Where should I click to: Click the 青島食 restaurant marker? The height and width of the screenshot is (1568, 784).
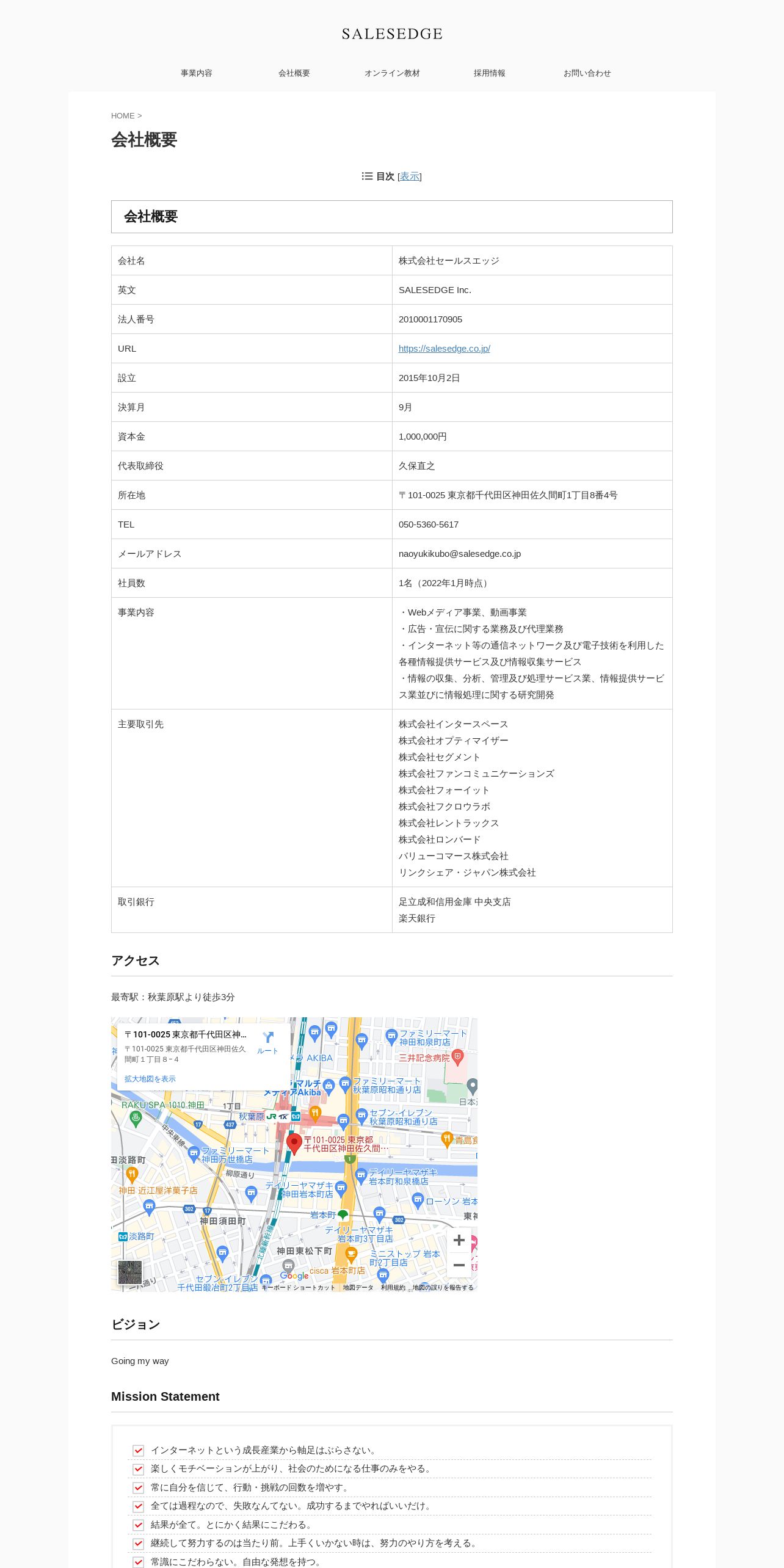(447, 1139)
